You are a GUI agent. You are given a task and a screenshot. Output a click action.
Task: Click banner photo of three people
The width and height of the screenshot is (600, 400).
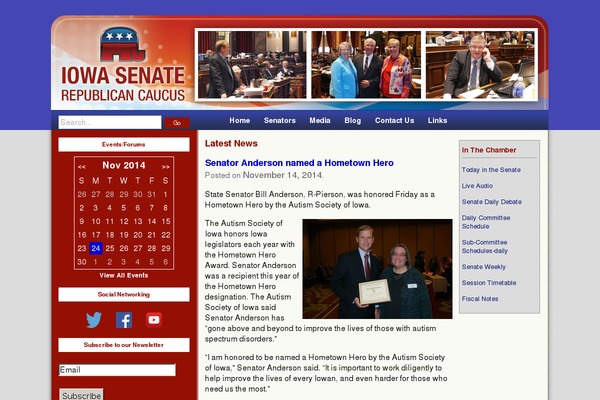(366, 65)
